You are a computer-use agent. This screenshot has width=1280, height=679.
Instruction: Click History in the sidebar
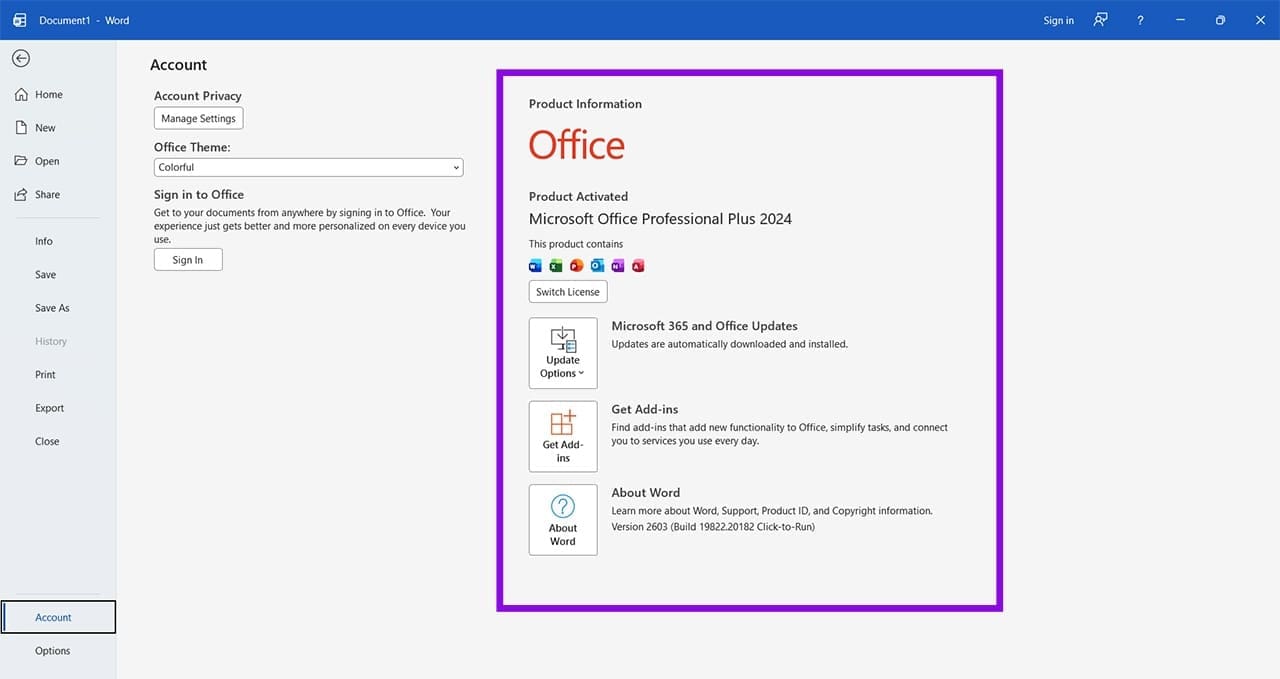click(51, 341)
